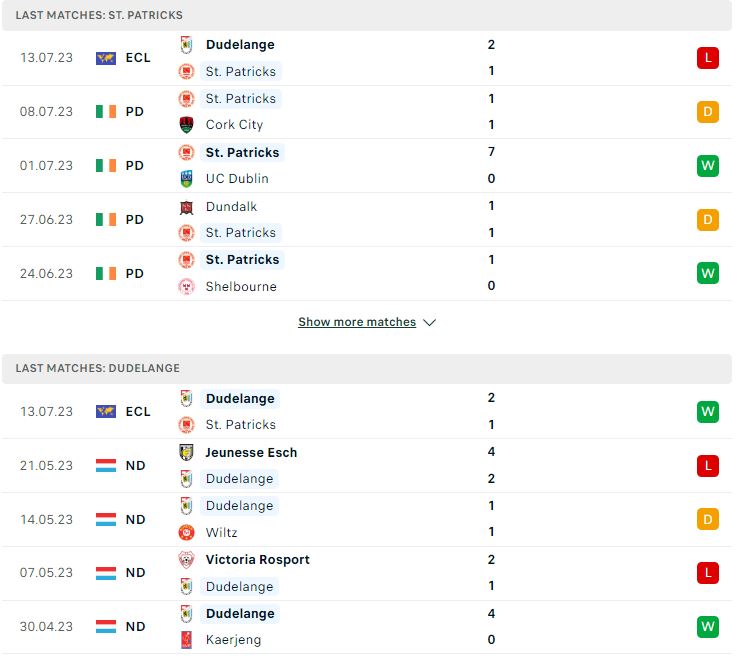Image resolution: width=743 pixels, height=658 pixels.
Task: Click the Wiltz team crest
Action: tap(186, 532)
